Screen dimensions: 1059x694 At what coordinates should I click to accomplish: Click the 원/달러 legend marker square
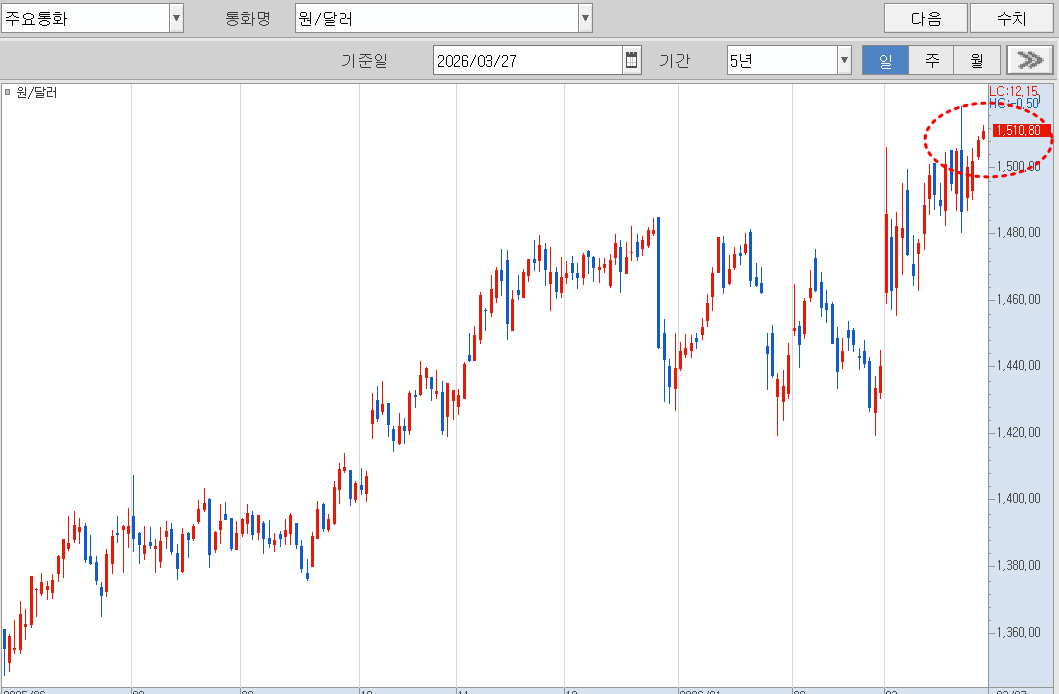8,93
